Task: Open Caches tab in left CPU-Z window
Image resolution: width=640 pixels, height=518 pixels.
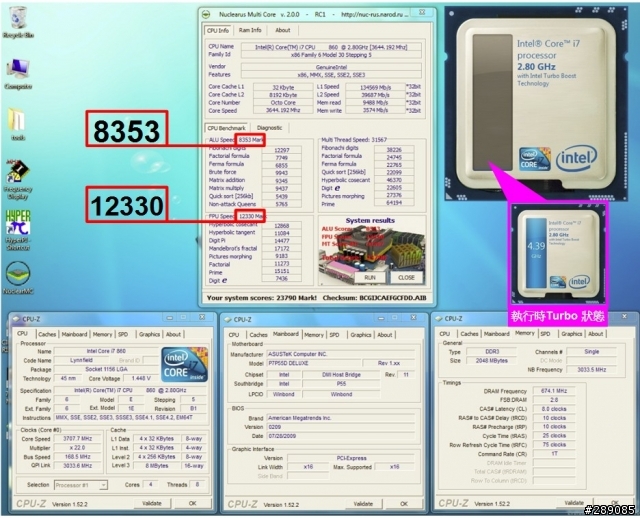Action: [x=47, y=334]
